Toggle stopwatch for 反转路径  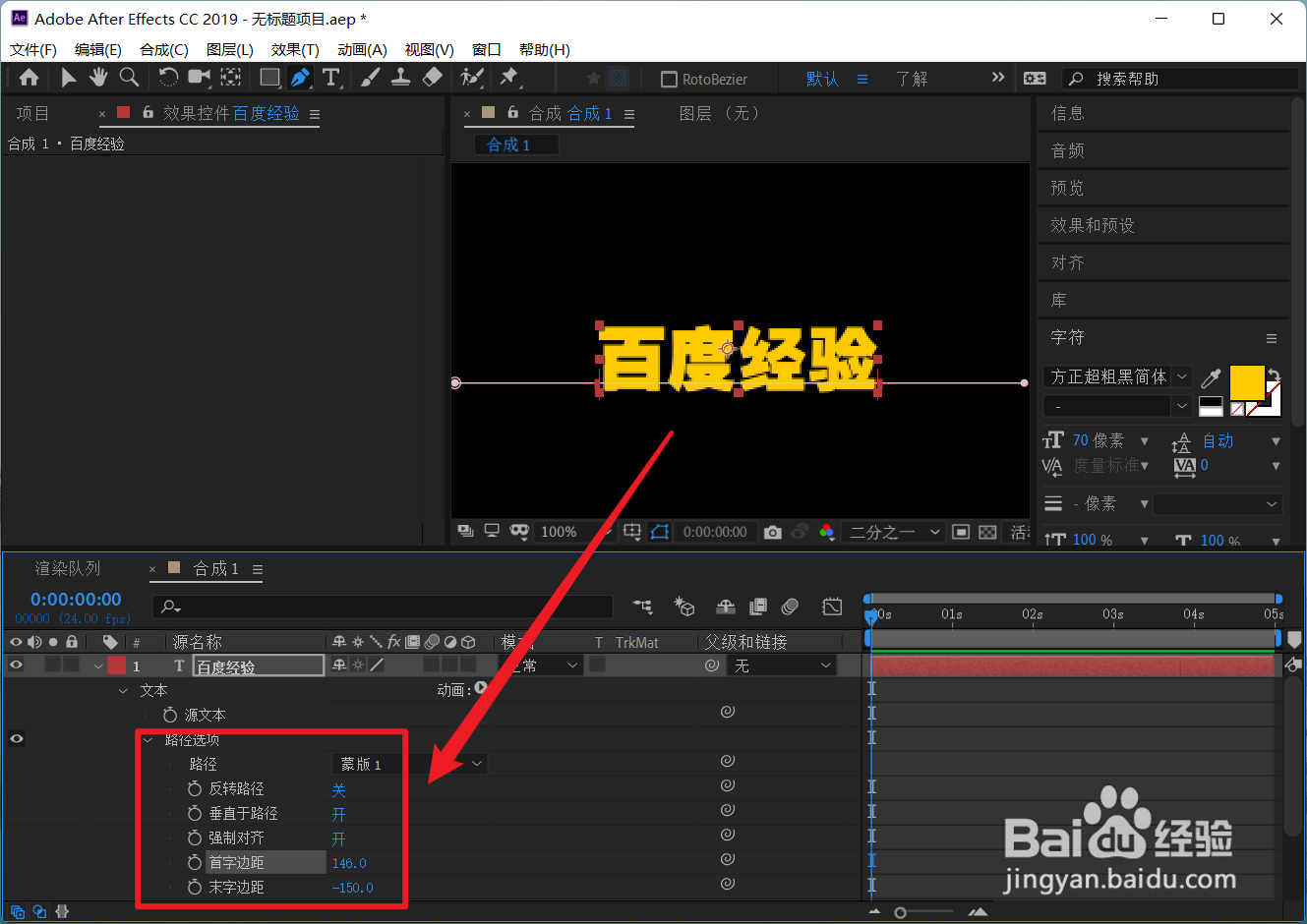195,788
